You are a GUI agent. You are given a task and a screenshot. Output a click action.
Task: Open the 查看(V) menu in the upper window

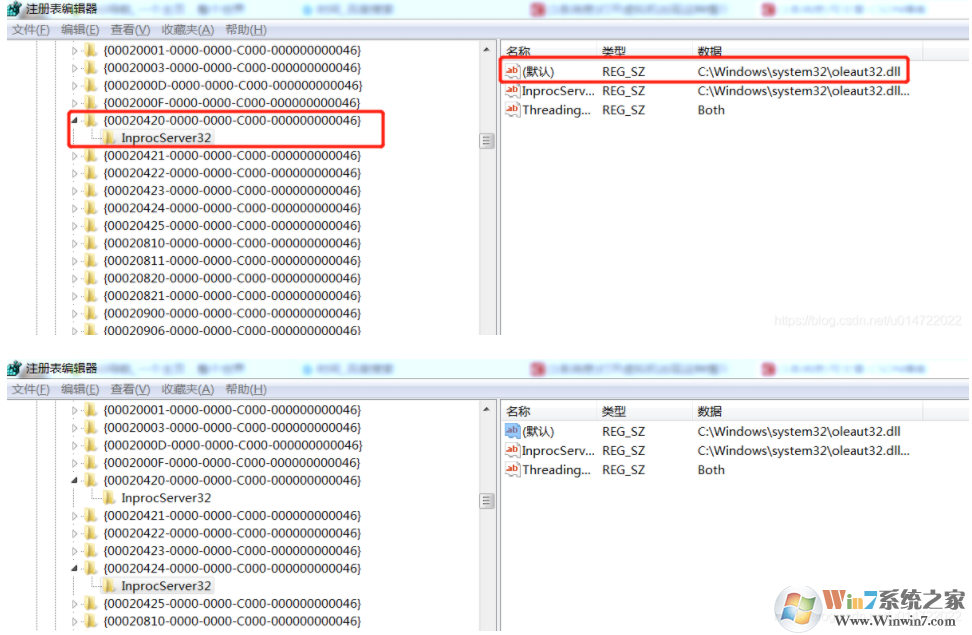click(x=130, y=30)
